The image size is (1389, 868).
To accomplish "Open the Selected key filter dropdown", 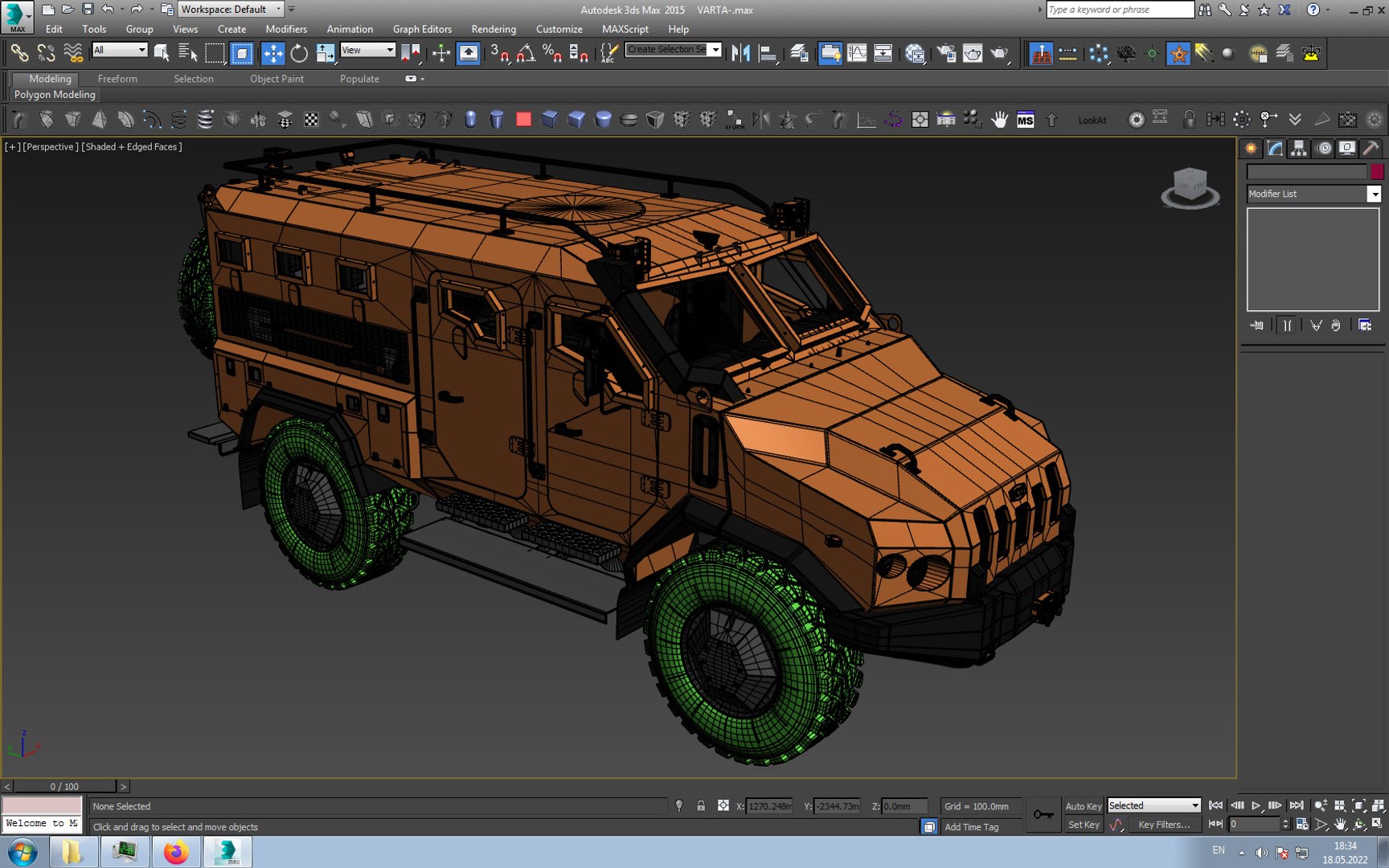I will point(1153,805).
